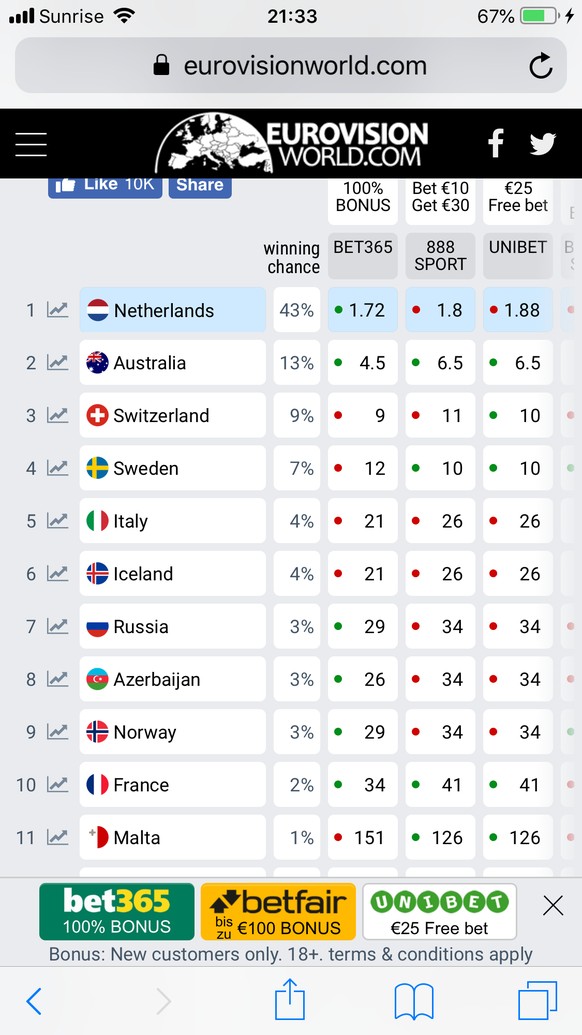Click the Facebook Like button

point(105,185)
